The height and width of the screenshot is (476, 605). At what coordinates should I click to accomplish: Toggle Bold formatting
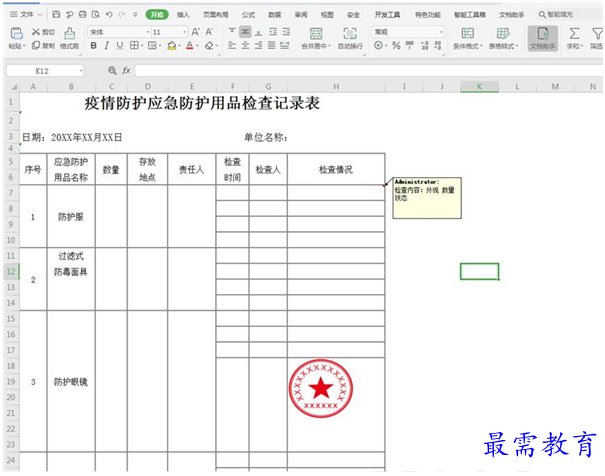click(x=93, y=46)
